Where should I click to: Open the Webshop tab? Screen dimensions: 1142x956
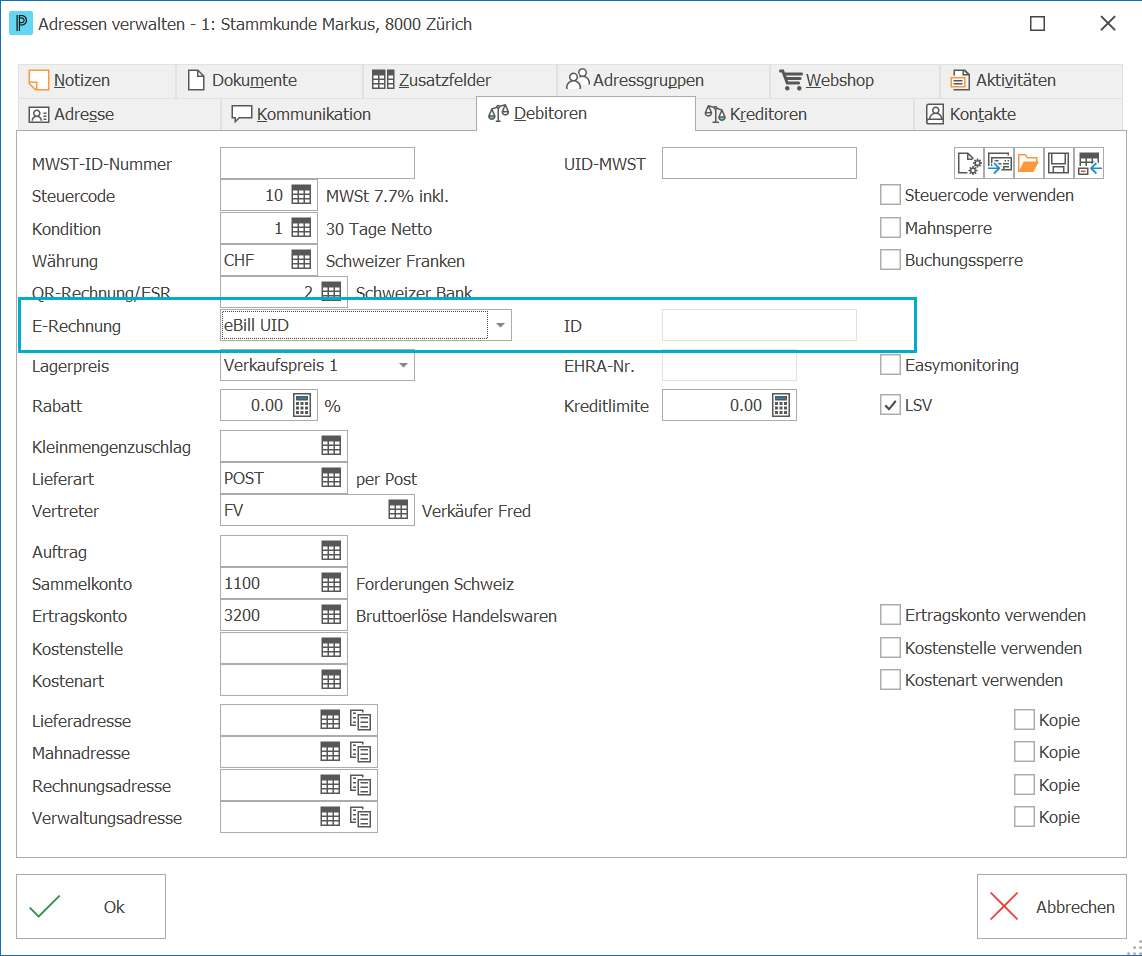click(x=854, y=80)
